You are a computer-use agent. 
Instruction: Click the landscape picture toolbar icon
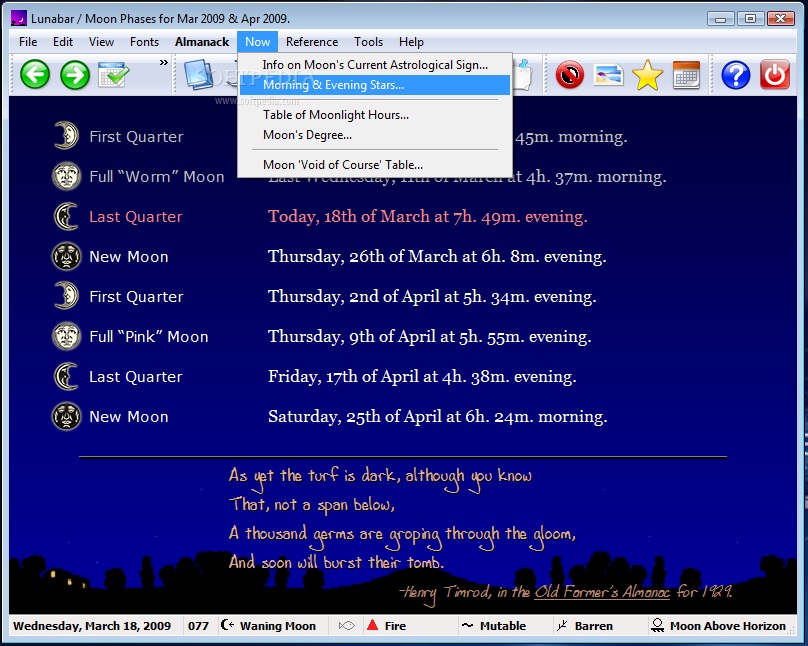point(609,75)
